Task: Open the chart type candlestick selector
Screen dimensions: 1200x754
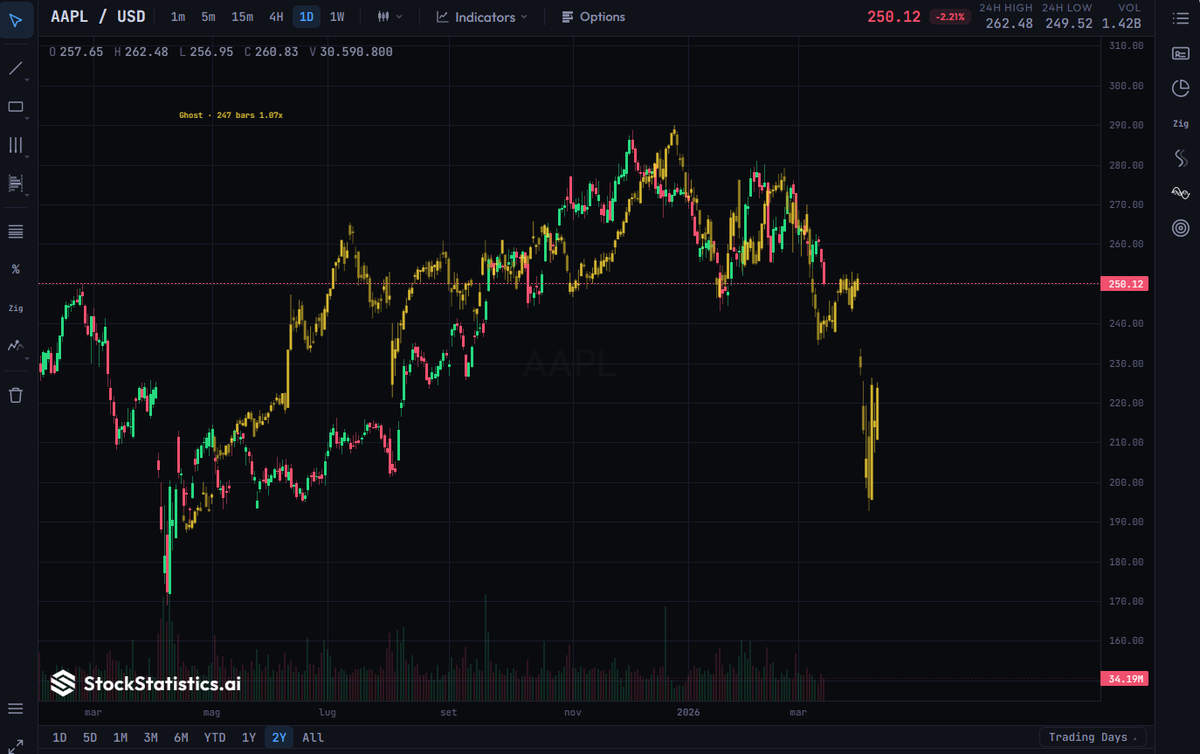Action: tap(390, 17)
